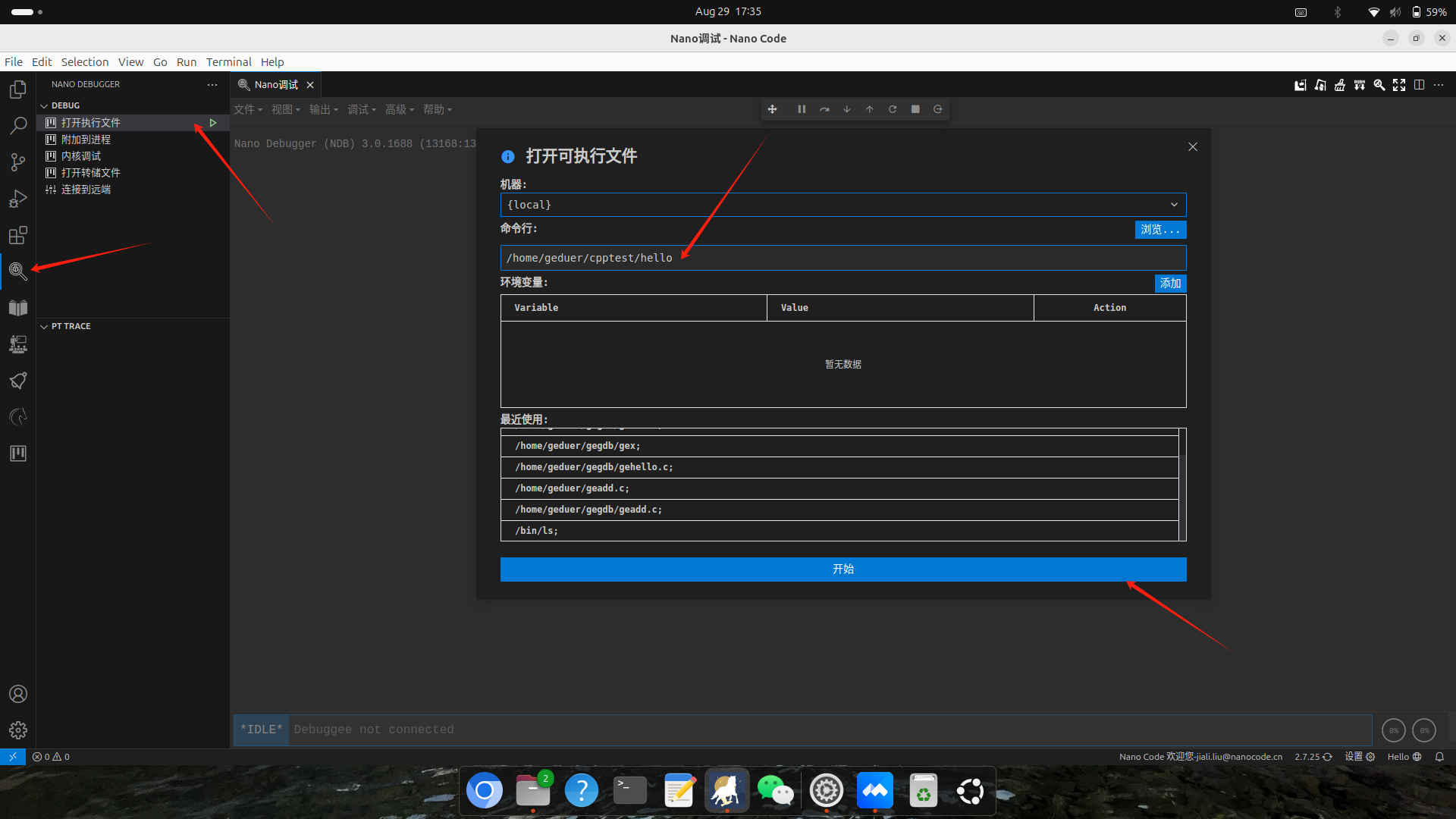Open the Source Control activity icon
This screenshot has height=819, width=1456.
coord(18,162)
